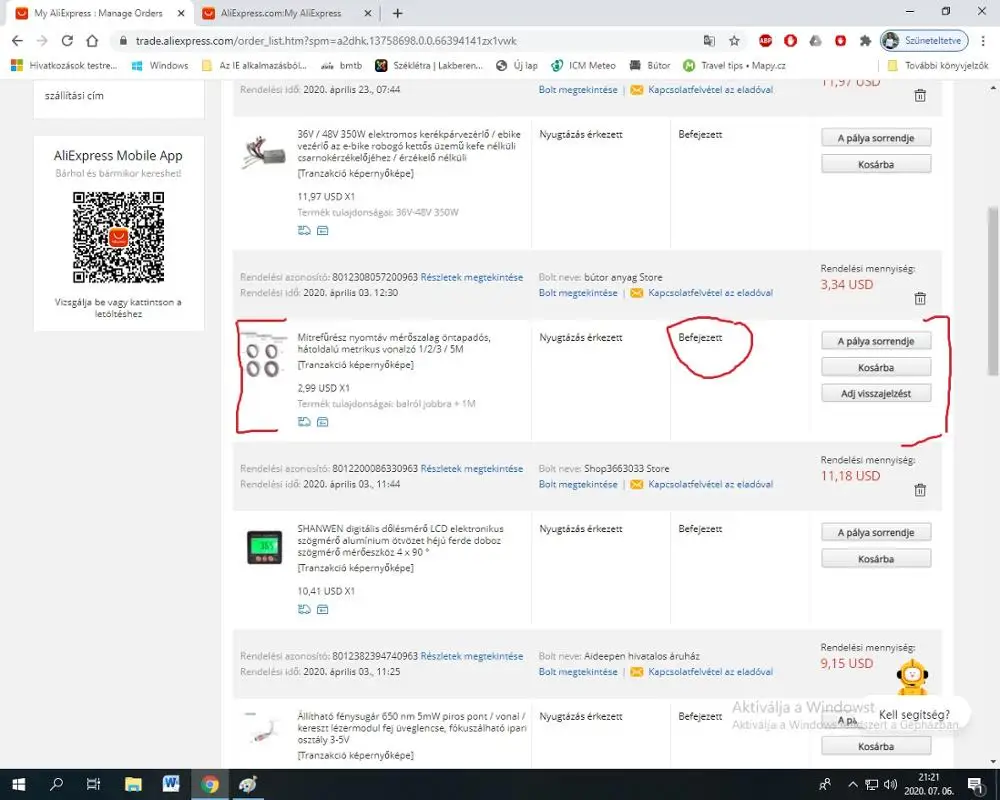This screenshot has height=800, width=1000.
Task: Open Részletek megtekintése for order 8012200086330963
Action: [471, 469]
